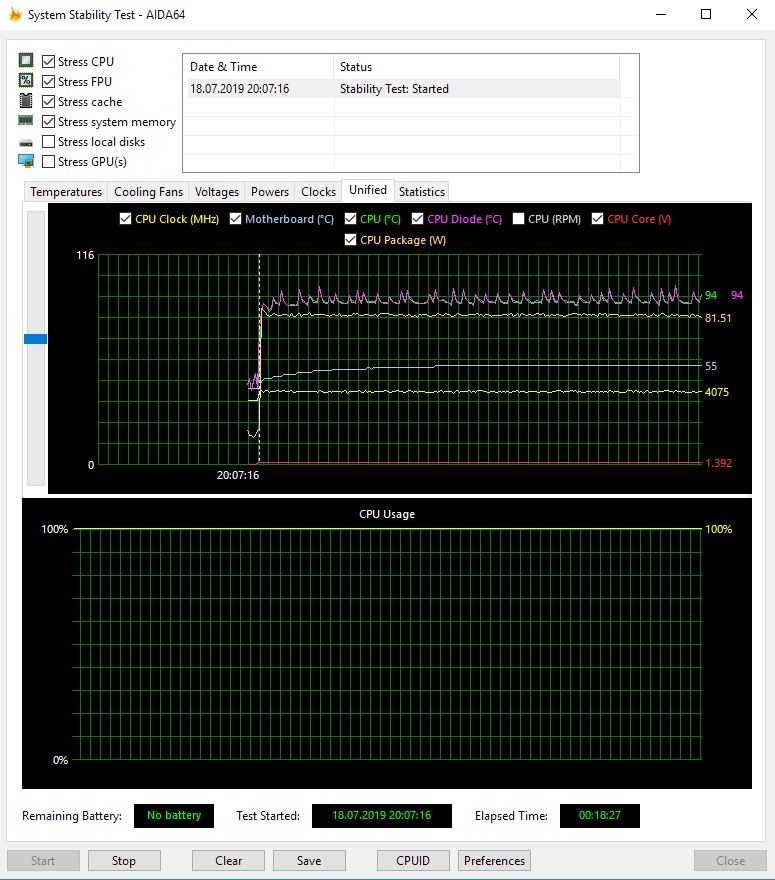Enable the Stress local disks checkbox

(49, 141)
